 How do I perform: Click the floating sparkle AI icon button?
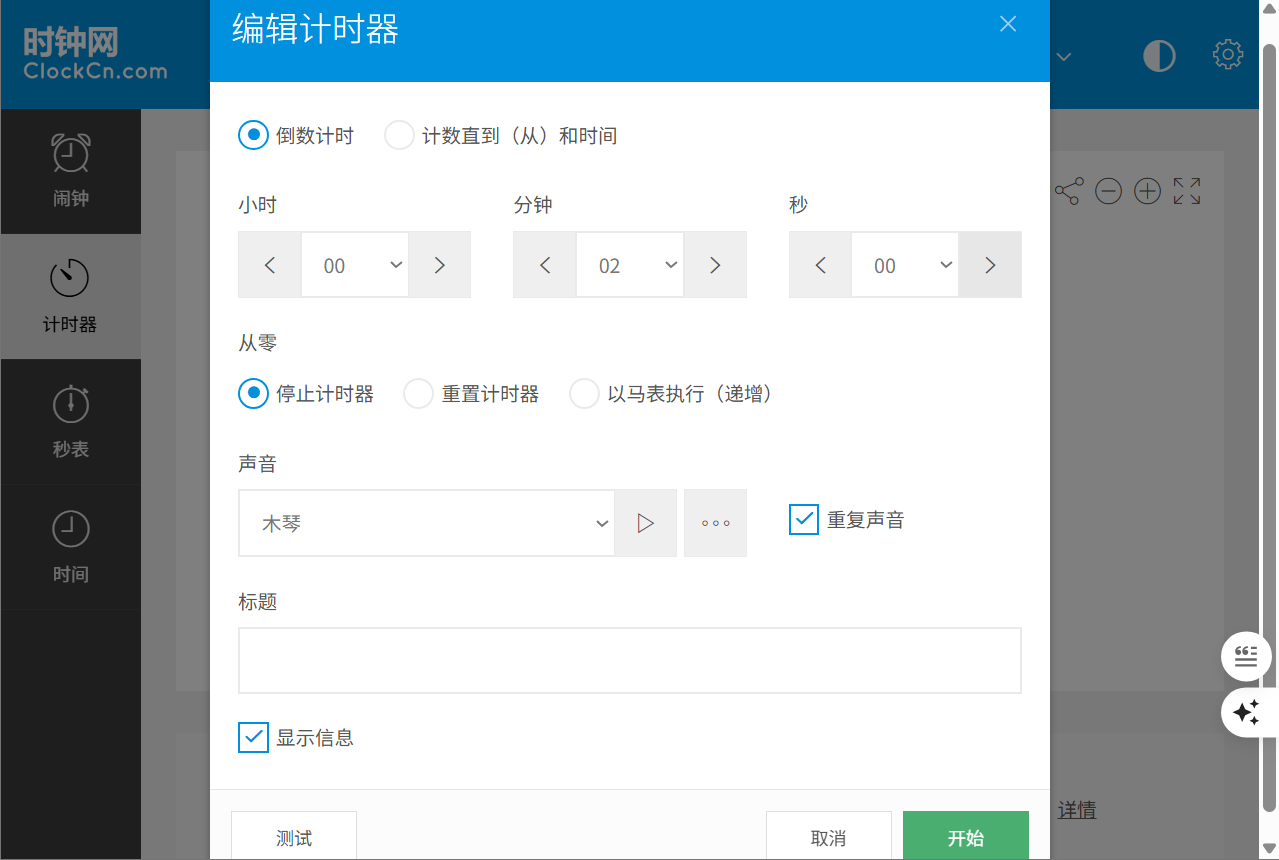1247,713
